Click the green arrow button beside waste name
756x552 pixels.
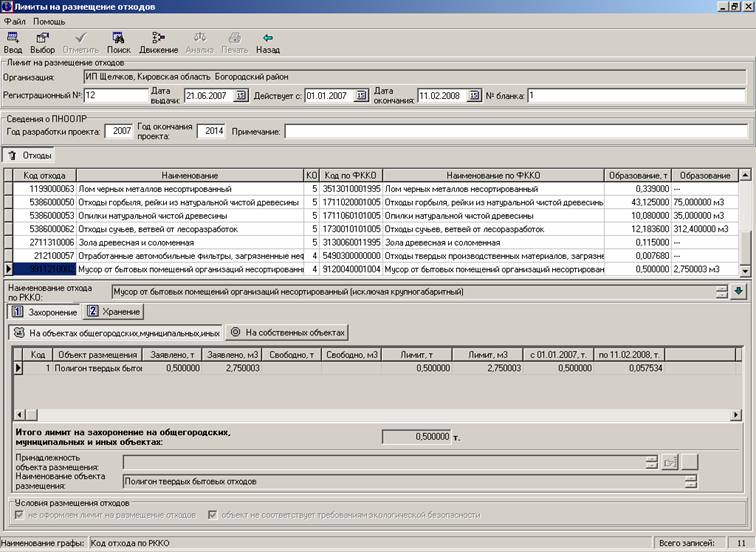pos(739,292)
